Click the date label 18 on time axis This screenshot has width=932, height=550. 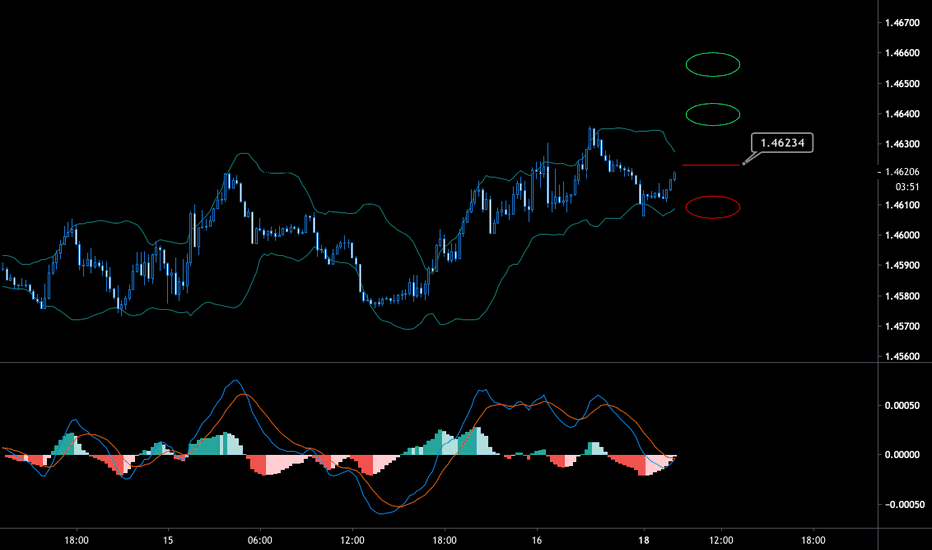644,540
